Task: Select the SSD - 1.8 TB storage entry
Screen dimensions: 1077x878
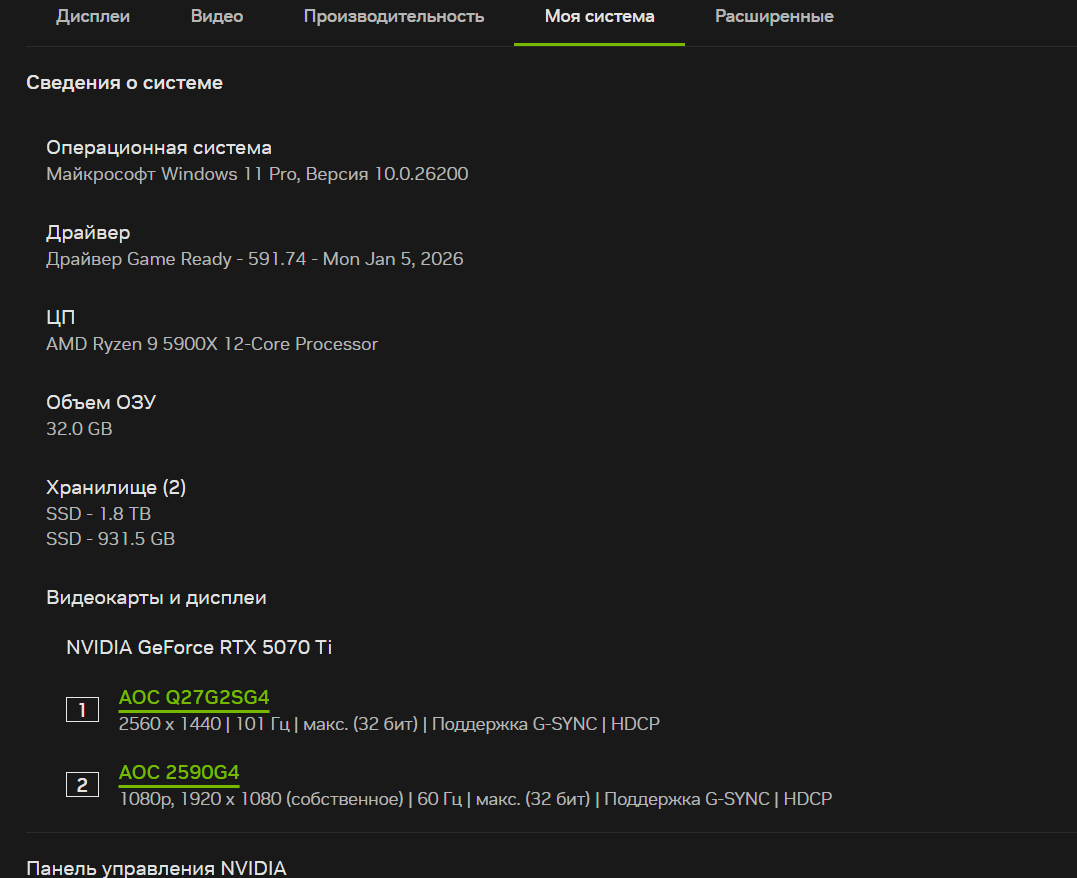Action: click(98, 514)
